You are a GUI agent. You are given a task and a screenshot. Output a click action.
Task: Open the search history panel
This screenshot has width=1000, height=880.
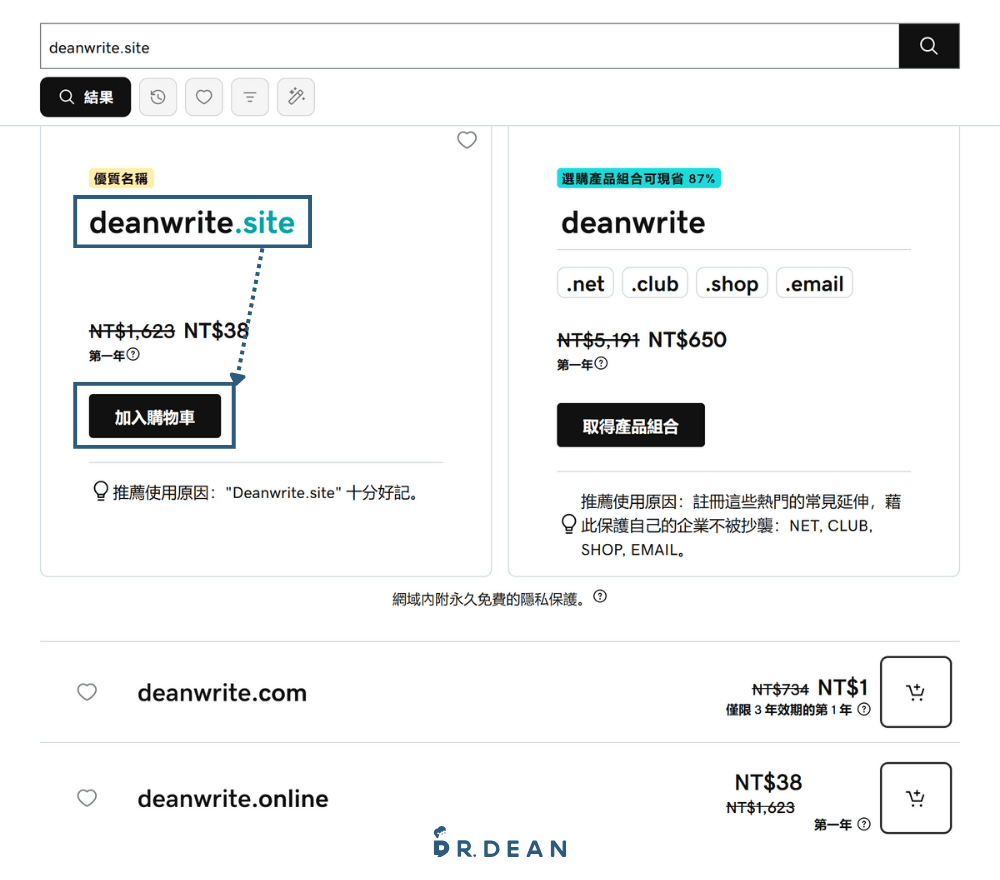(x=158, y=97)
